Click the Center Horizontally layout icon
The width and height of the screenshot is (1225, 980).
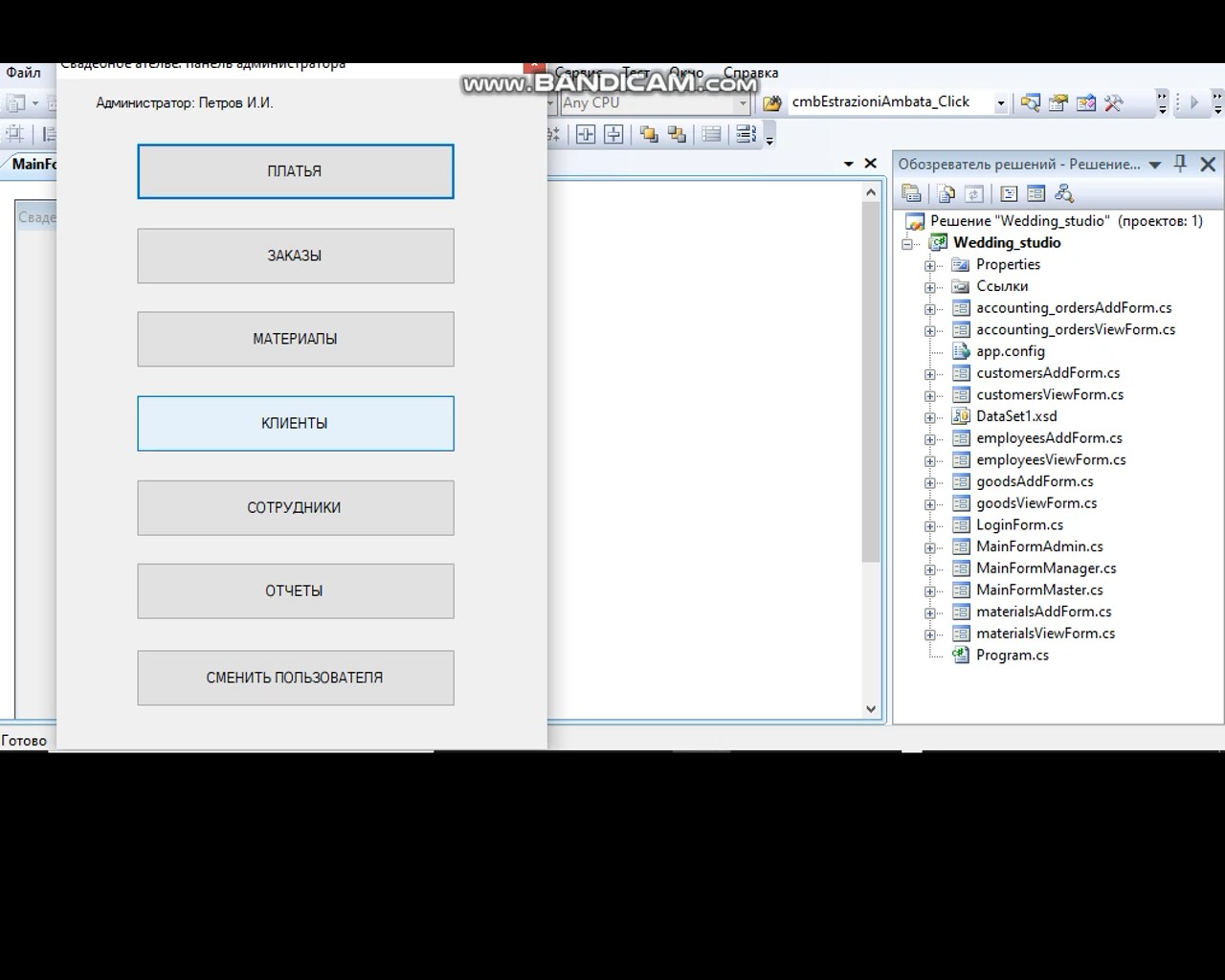pyautogui.click(x=586, y=135)
